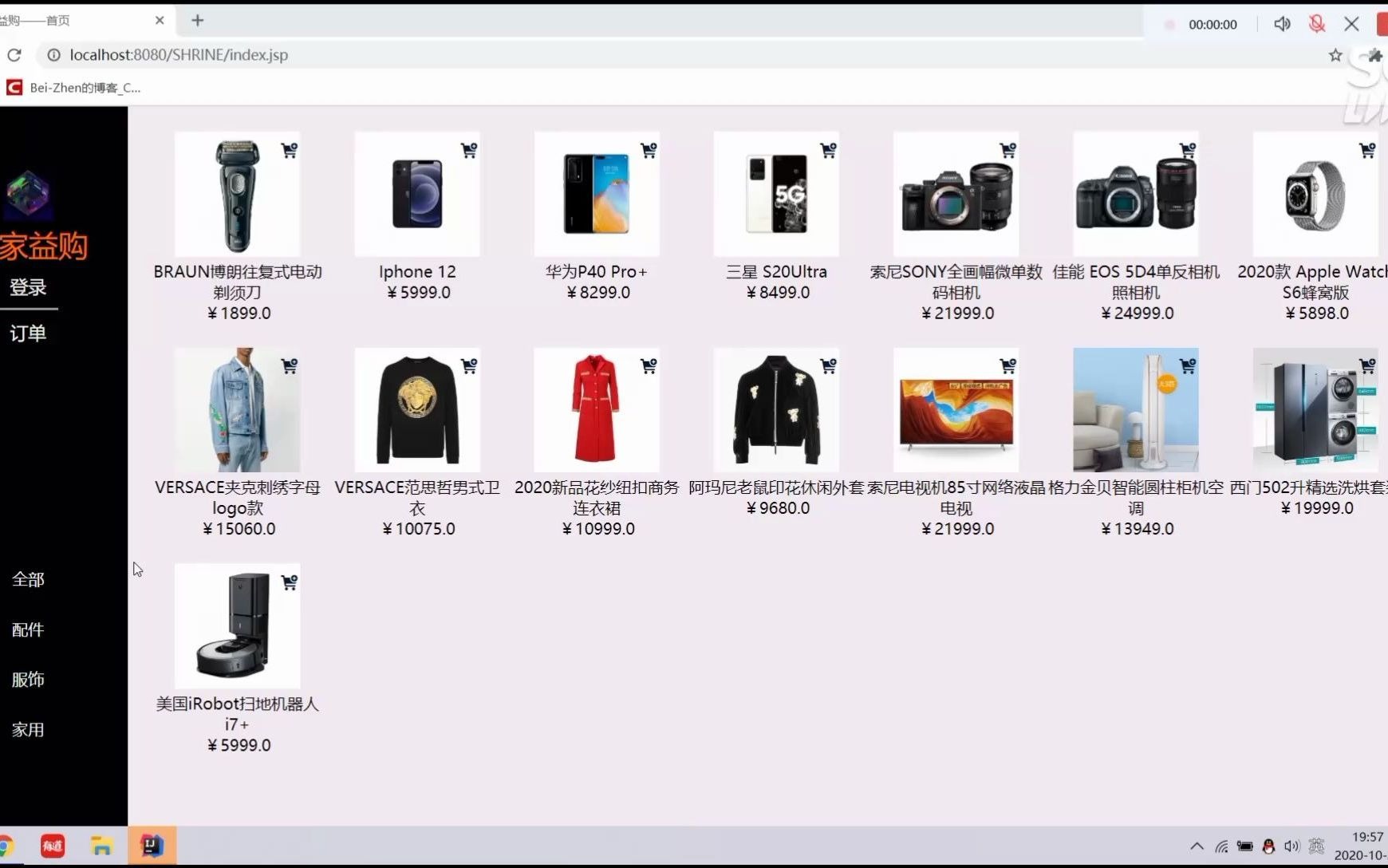Viewport: 1388px width, 868px height.
Task: Open 美国iRobot扫地机器人 title
Action: click(238, 714)
